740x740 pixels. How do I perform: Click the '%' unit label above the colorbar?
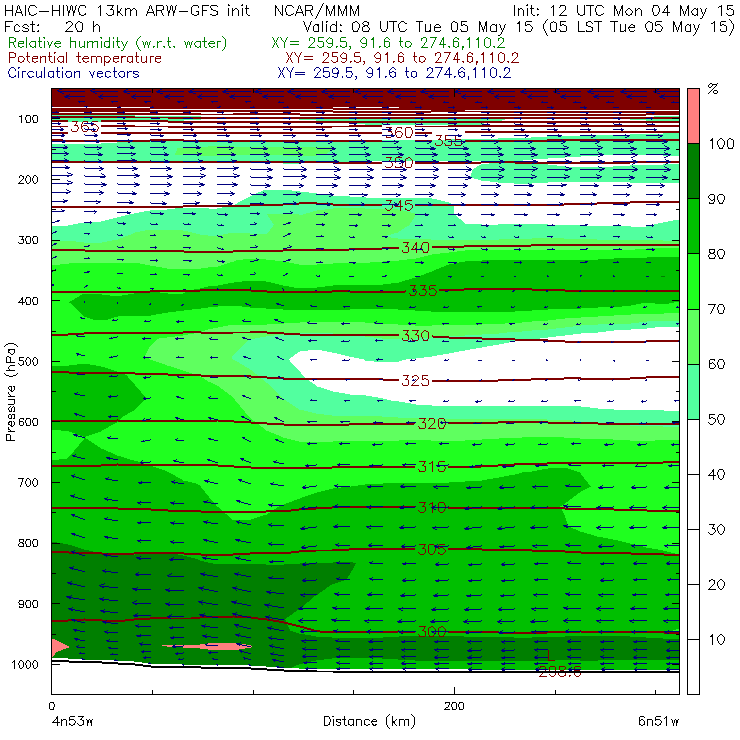(713, 89)
